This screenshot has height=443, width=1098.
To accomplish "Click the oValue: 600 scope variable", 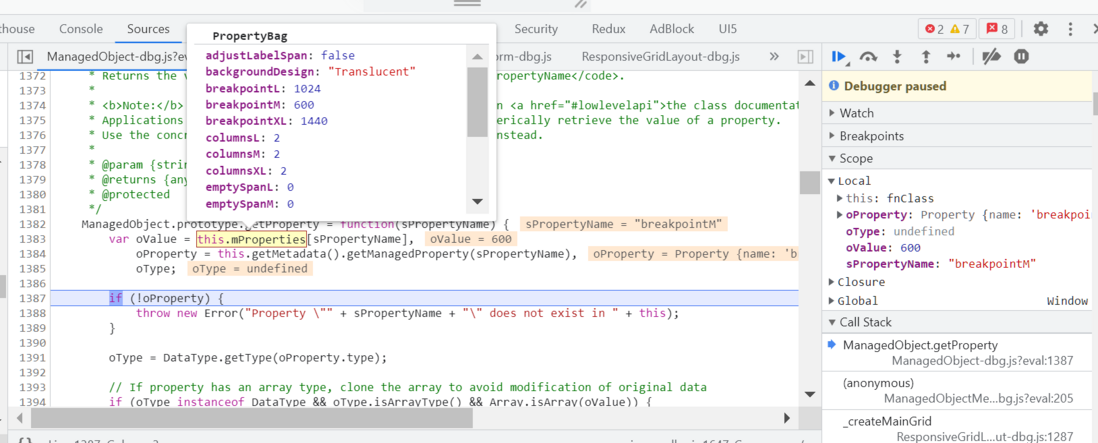I will (x=883, y=248).
